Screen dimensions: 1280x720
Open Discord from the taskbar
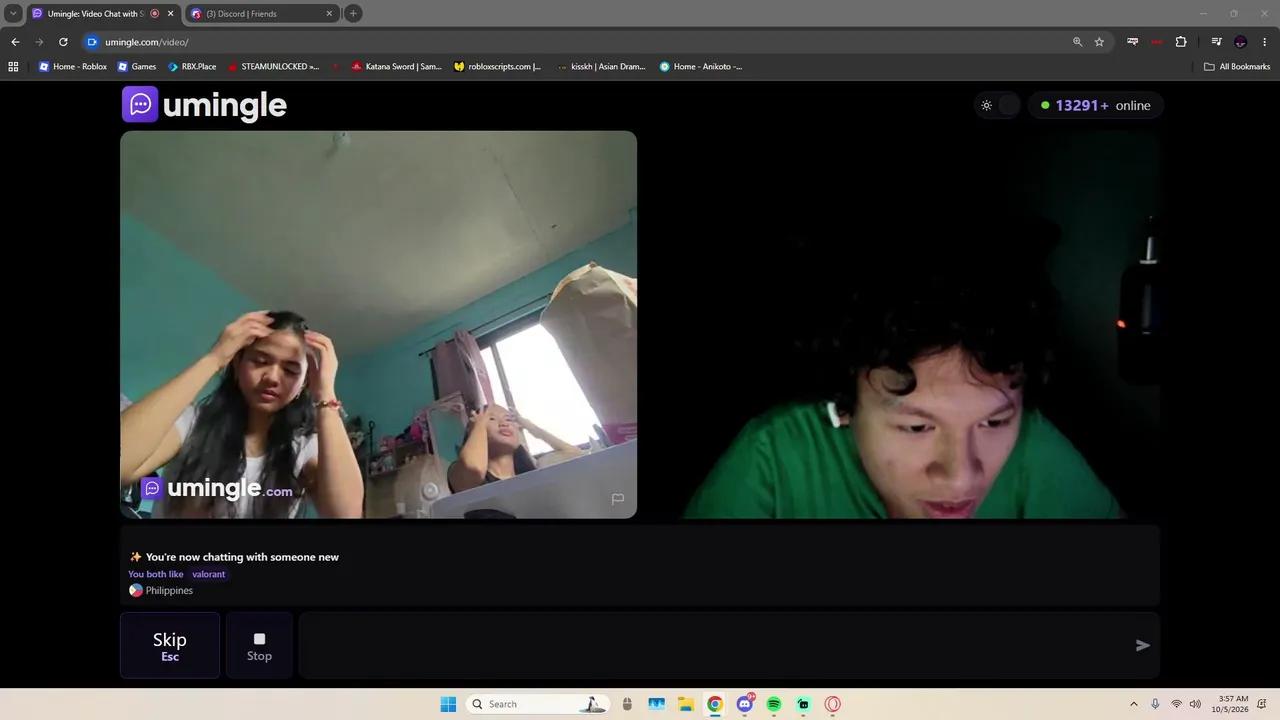(x=744, y=704)
